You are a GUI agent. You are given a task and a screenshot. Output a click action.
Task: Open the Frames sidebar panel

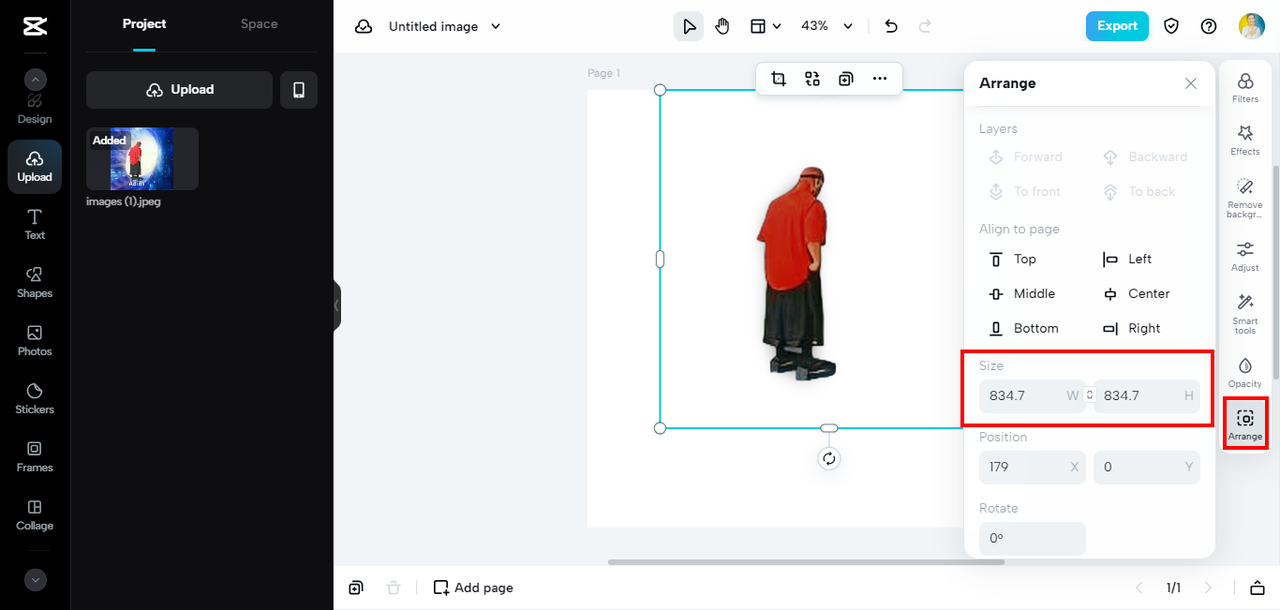[34, 456]
